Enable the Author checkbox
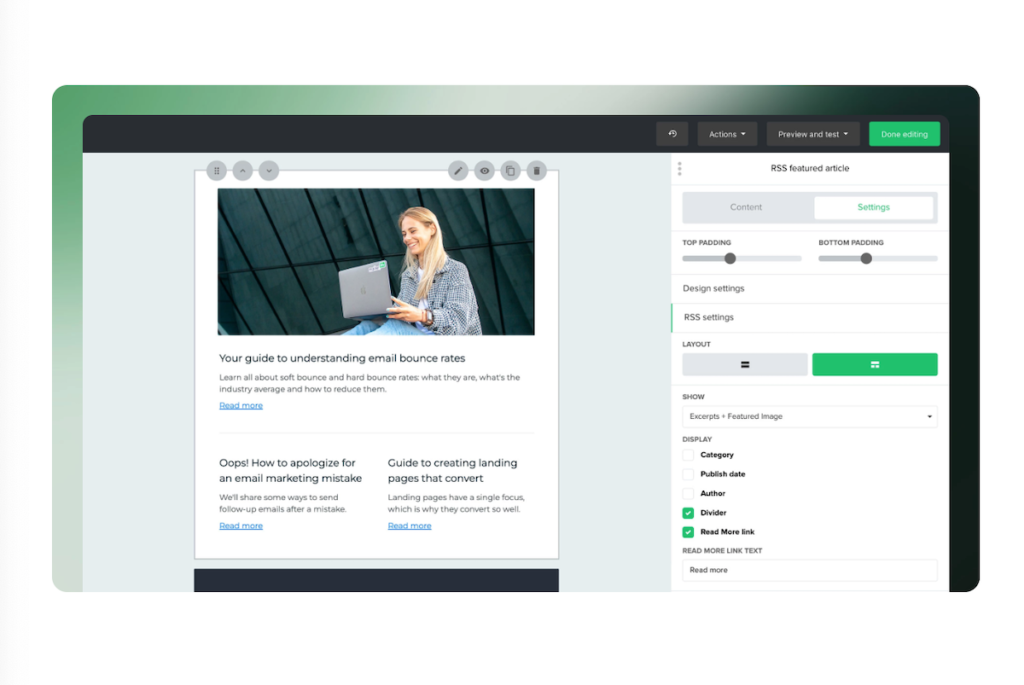1024x685 pixels. pos(688,494)
